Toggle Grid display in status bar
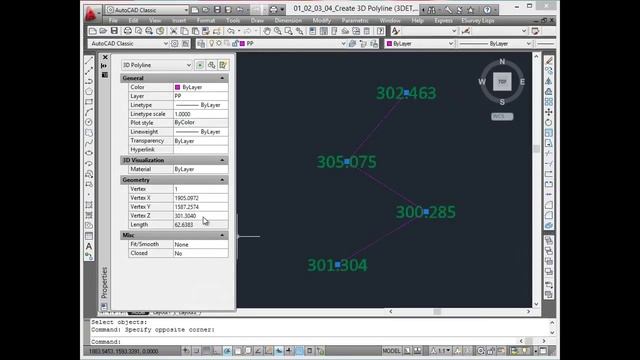The height and width of the screenshot is (360, 640). 207,351
